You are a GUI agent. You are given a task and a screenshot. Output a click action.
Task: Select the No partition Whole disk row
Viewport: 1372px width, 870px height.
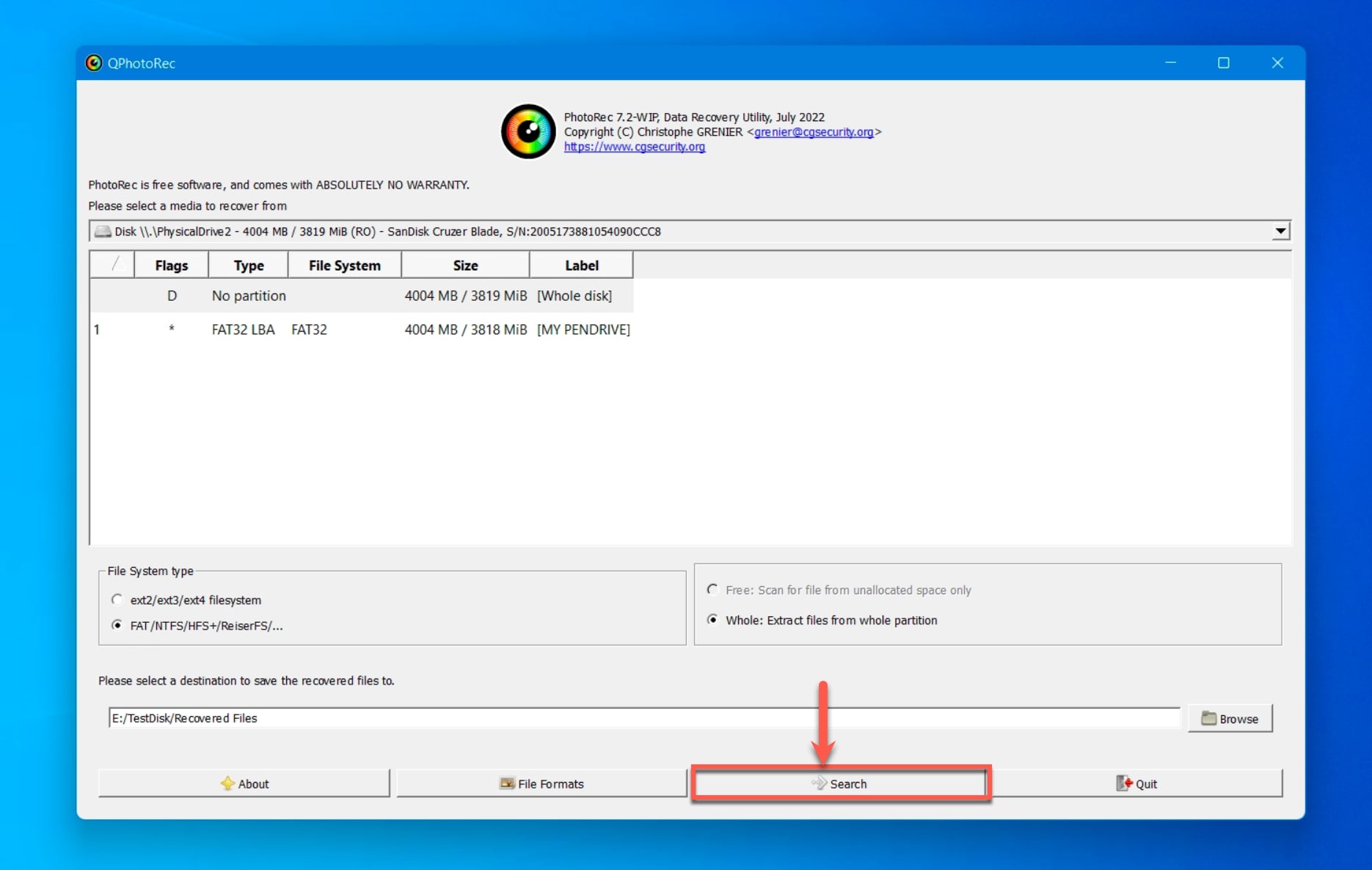[362, 296]
